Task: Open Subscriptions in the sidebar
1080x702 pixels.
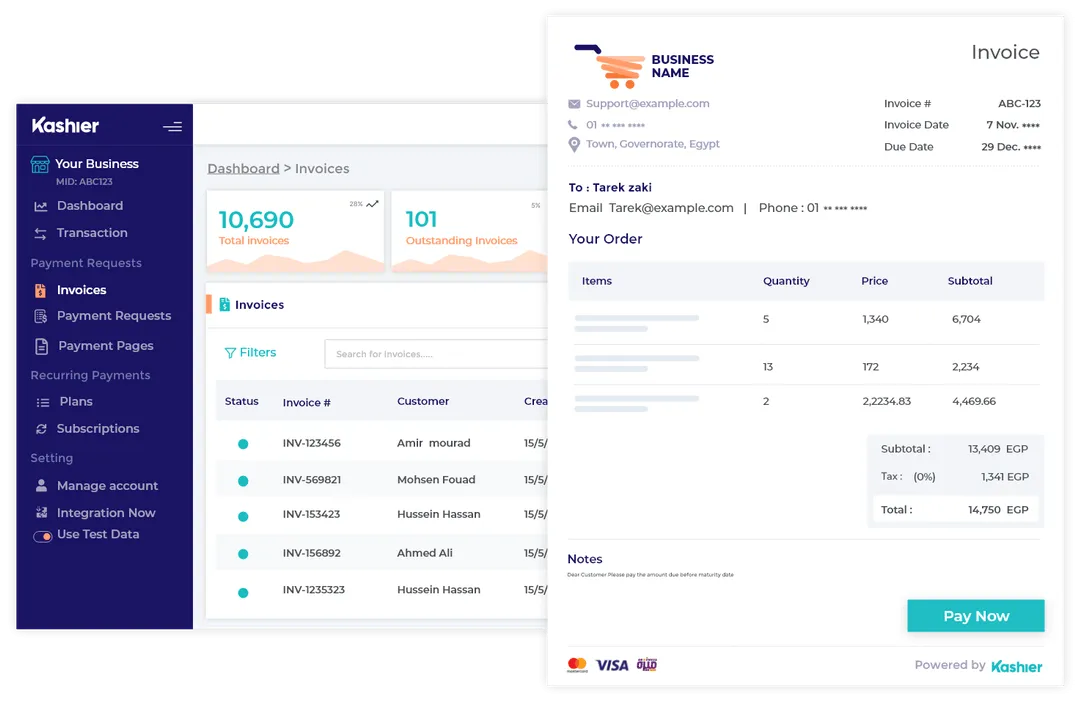Action: [98, 429]
